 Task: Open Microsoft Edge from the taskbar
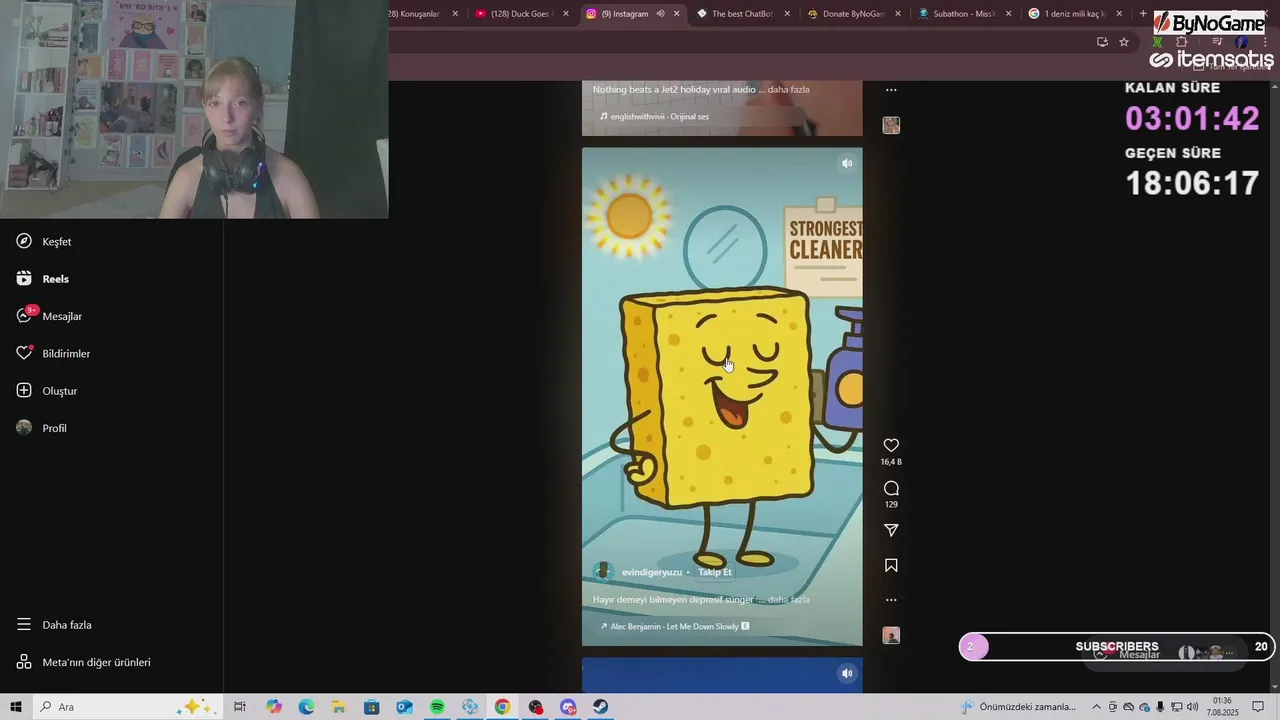[306, 707]
